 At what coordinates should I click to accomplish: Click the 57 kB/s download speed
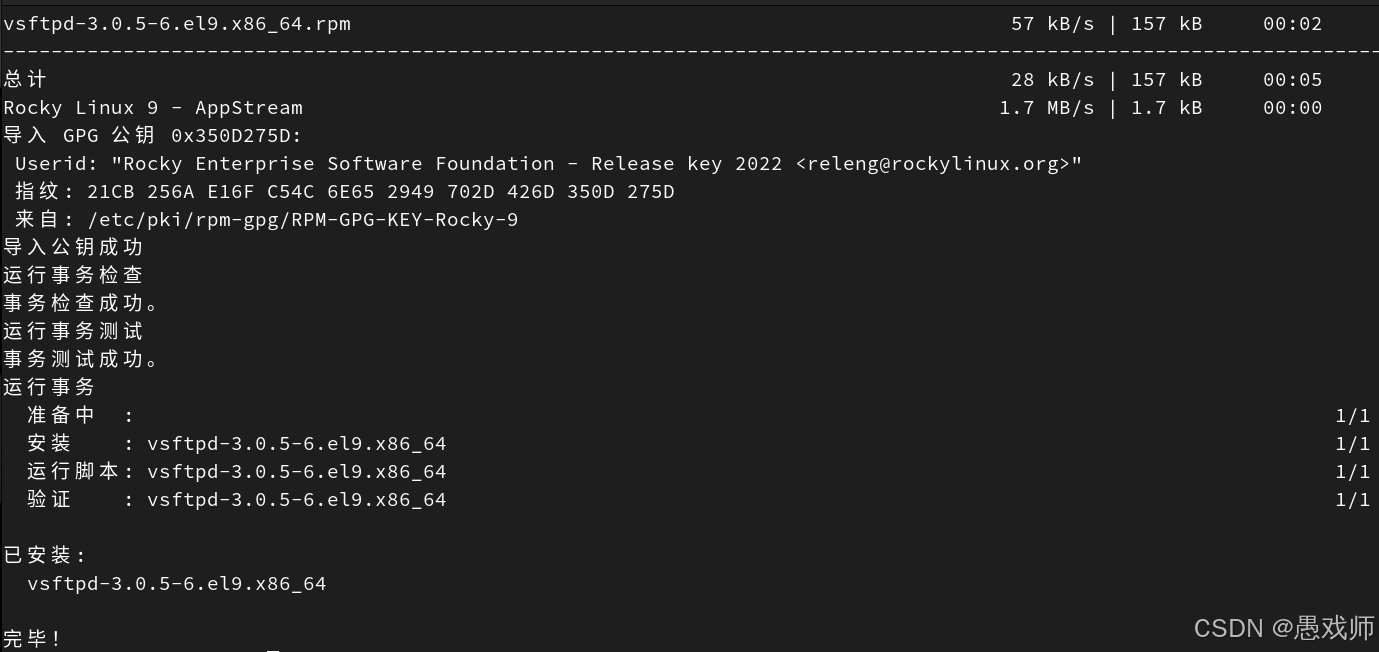point(1053,24)
